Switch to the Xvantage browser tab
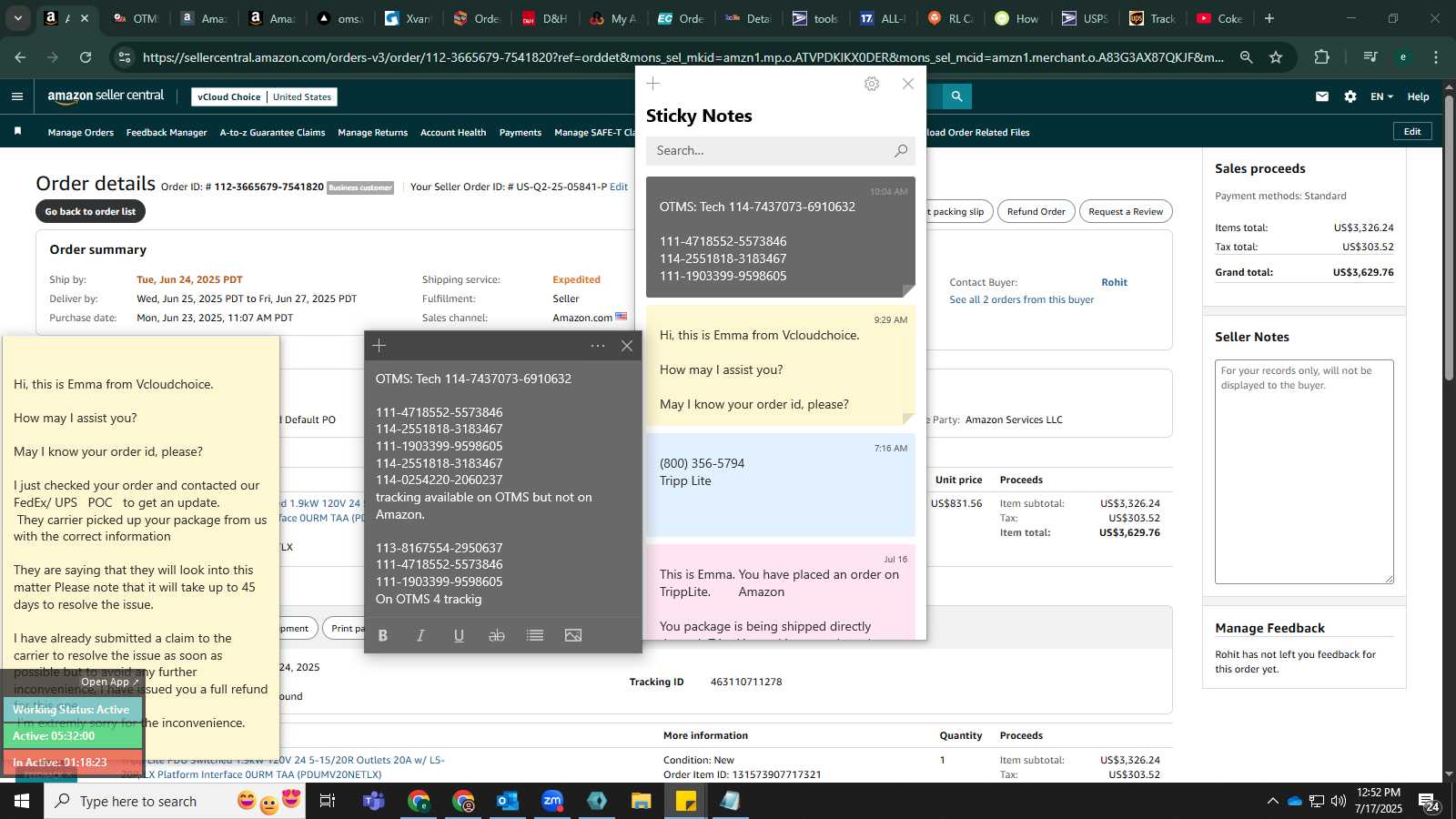Screen dimensions: 1456x819 [407, 18]
